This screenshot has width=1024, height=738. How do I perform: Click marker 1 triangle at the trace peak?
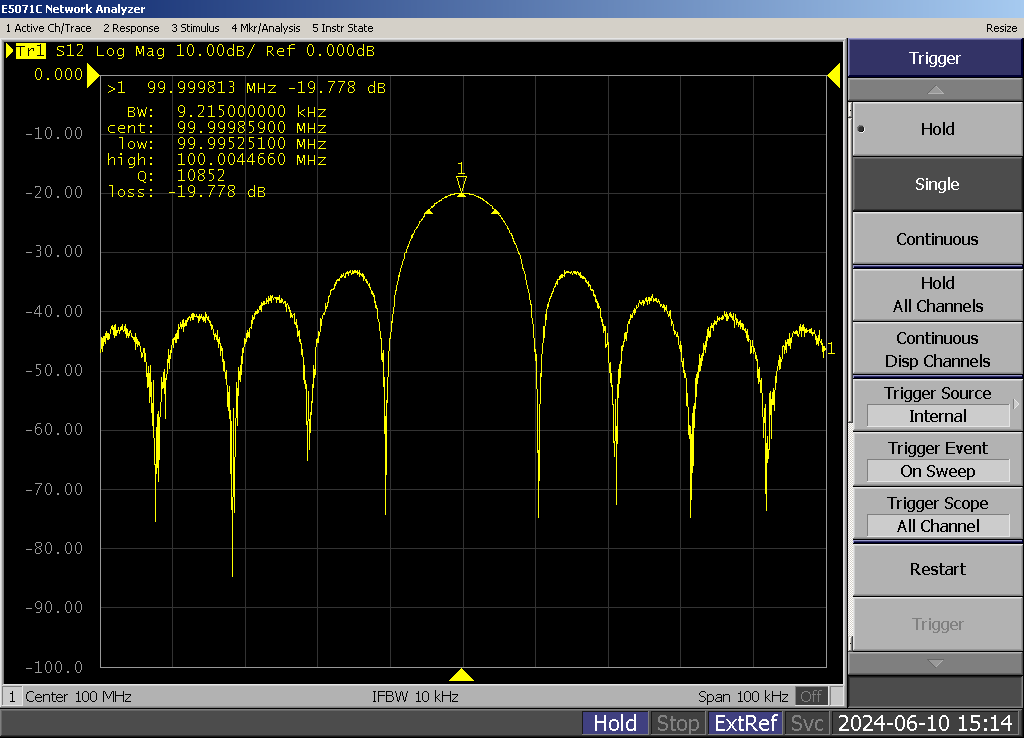[461, 184]
